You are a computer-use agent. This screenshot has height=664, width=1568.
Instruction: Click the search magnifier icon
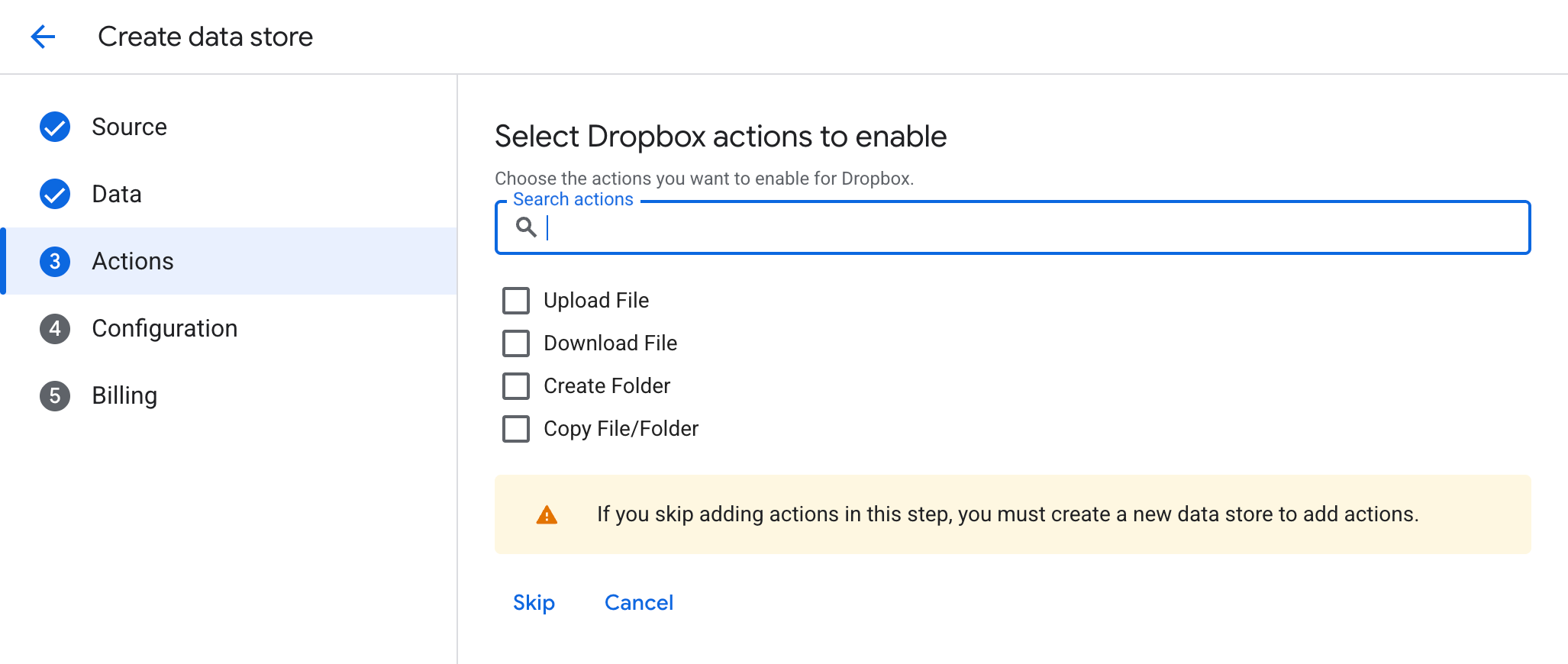pos(526,227)
